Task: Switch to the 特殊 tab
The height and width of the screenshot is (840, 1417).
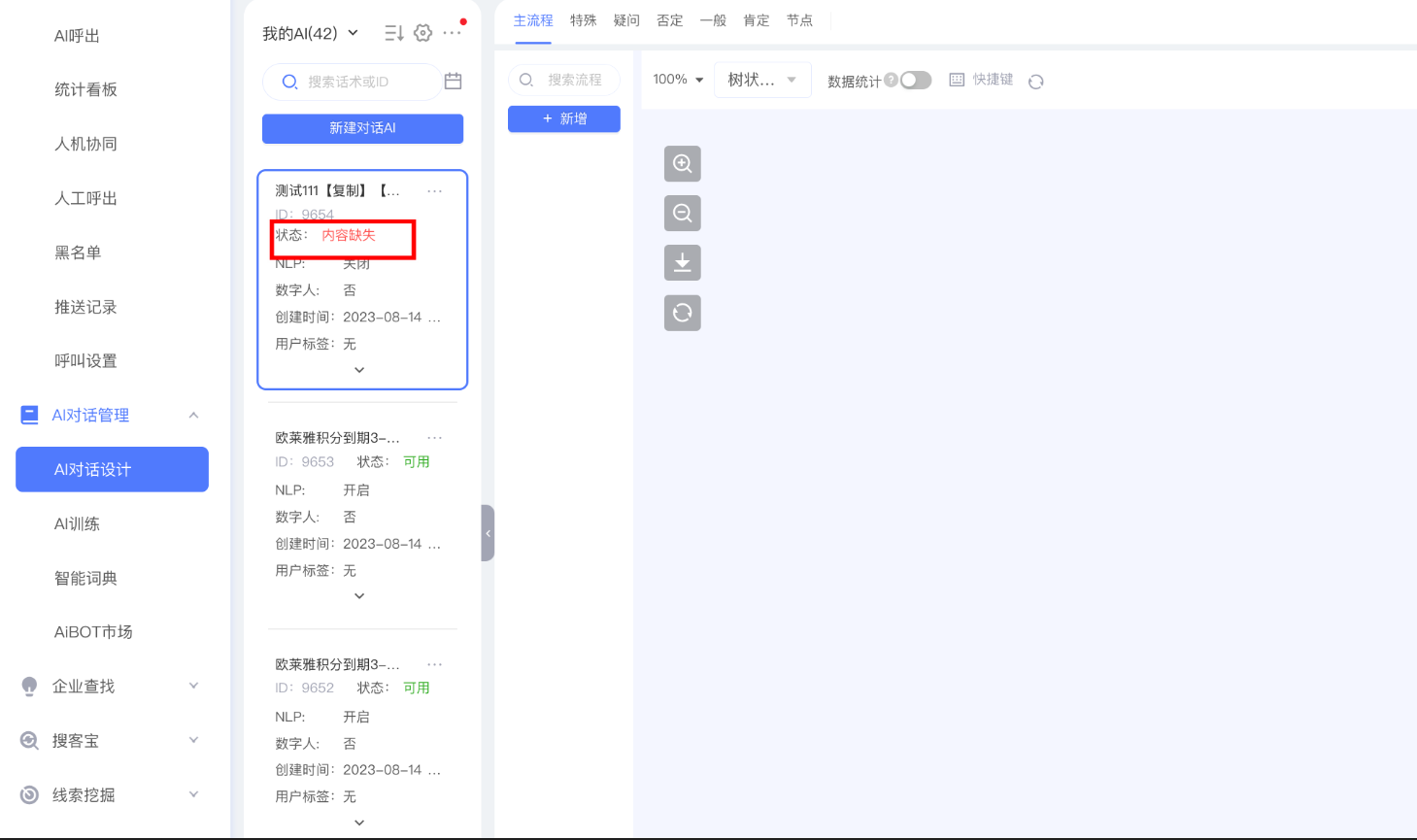Action: coord(583,20)
